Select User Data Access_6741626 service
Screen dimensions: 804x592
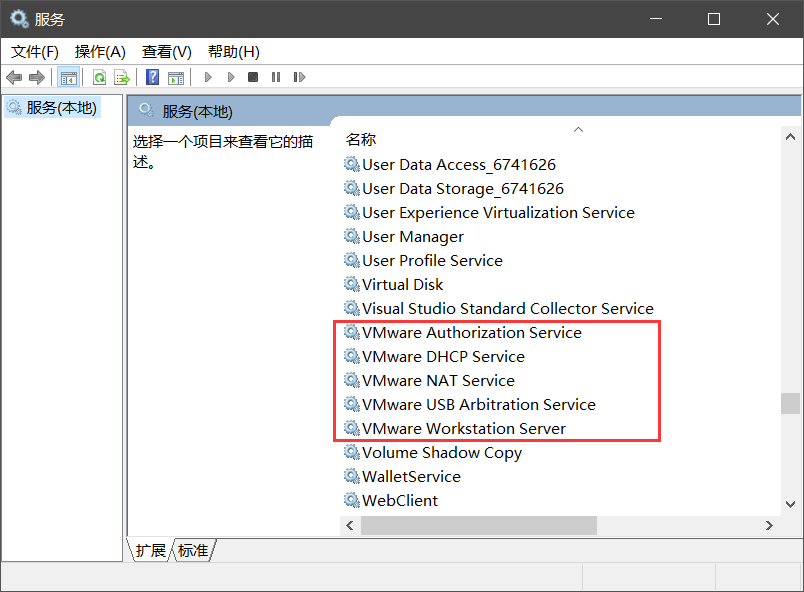(450, 165)
